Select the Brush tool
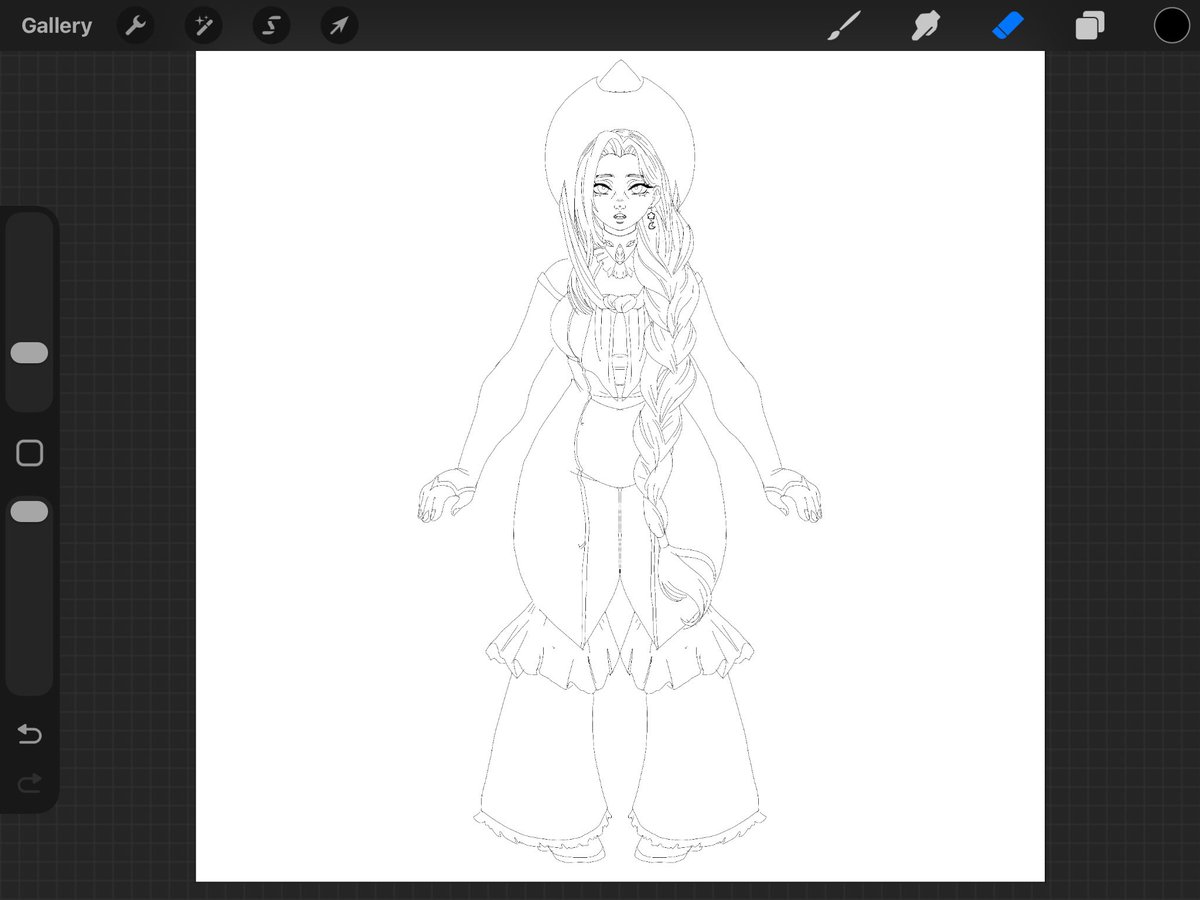This screenshot has height=900, width=1200. (845, 25)
